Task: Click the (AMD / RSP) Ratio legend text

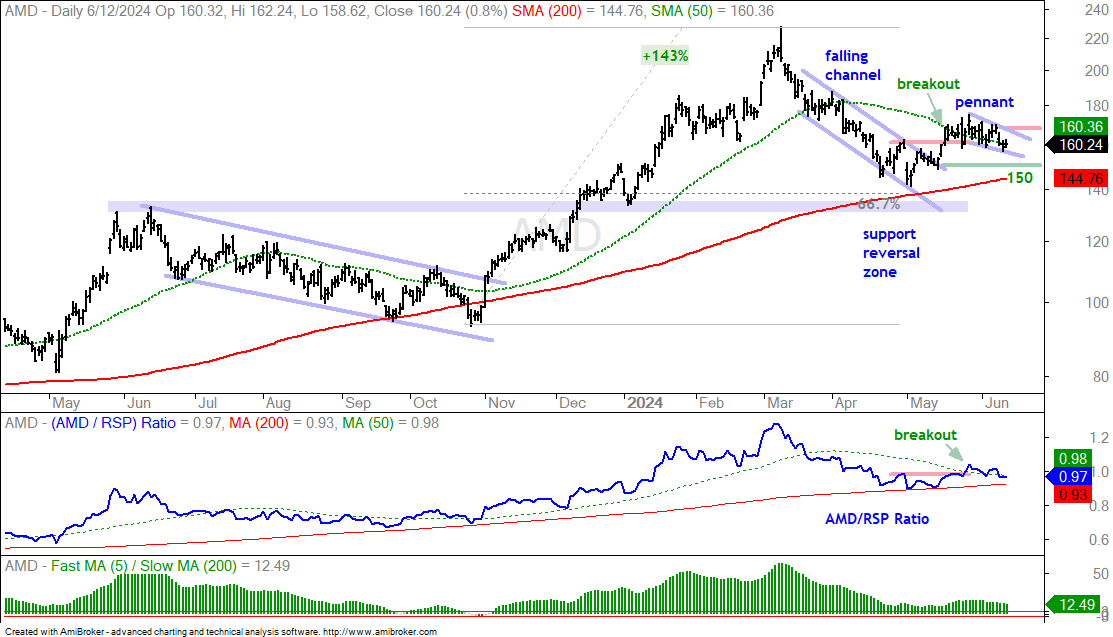Action: tap(114, 423)
